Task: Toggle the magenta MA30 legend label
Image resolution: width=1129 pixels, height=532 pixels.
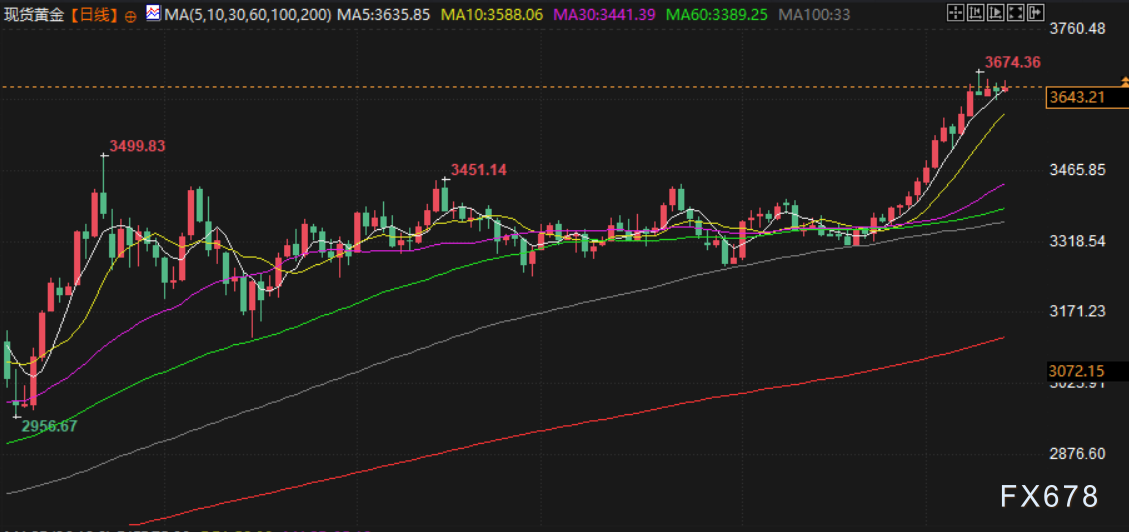Action: click(x=604, y=15)
